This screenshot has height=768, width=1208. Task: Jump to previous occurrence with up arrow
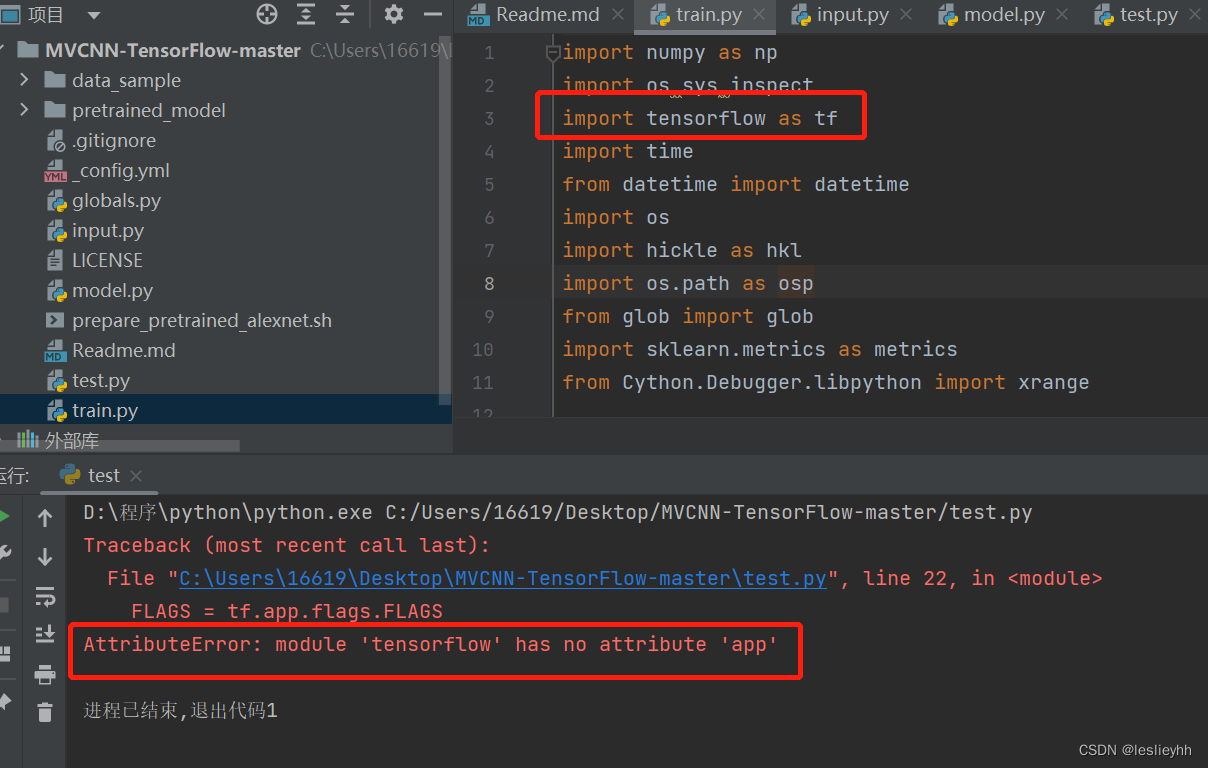tap(44, 517)
